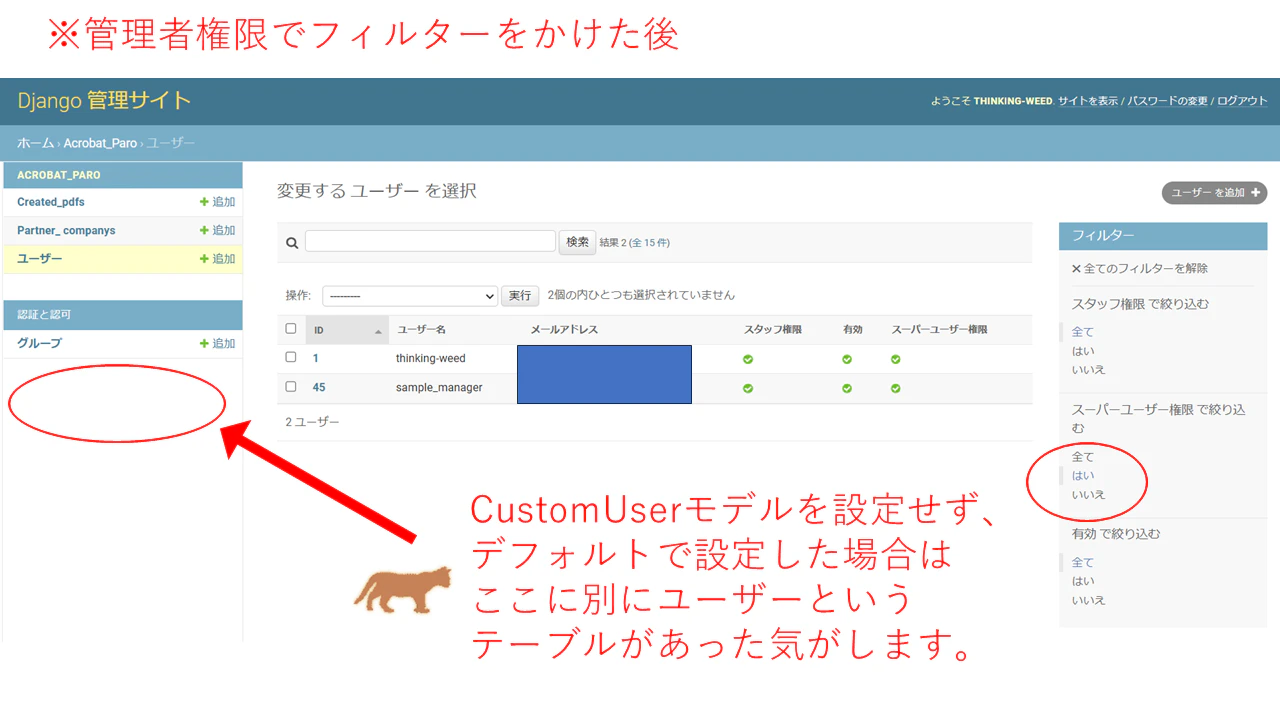Click the 全 15 件 show-all link
Viewport: 1280px width, 720px height.
point(650,243)
